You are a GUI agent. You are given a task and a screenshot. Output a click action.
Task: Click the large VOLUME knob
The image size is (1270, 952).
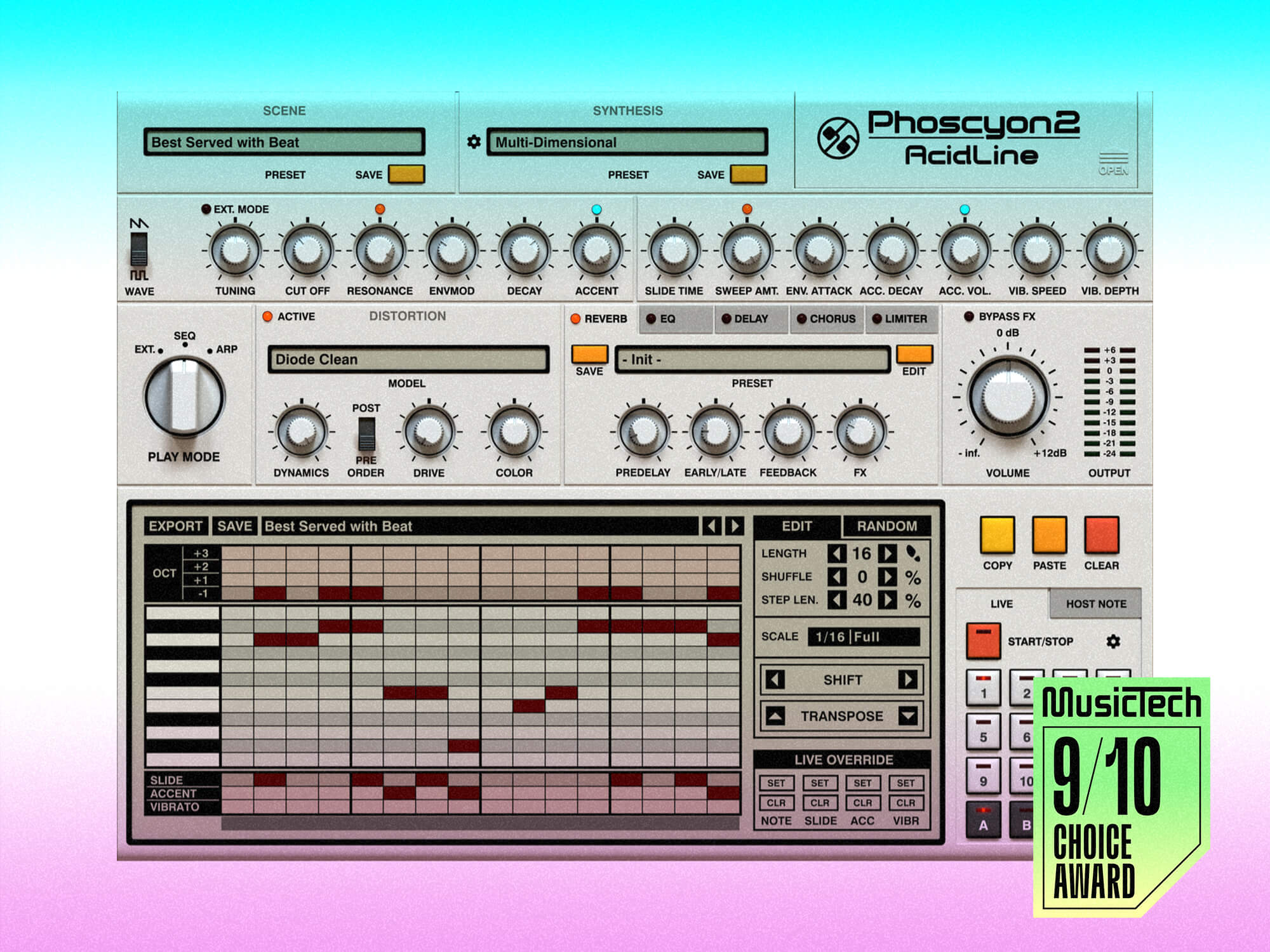1008,396
